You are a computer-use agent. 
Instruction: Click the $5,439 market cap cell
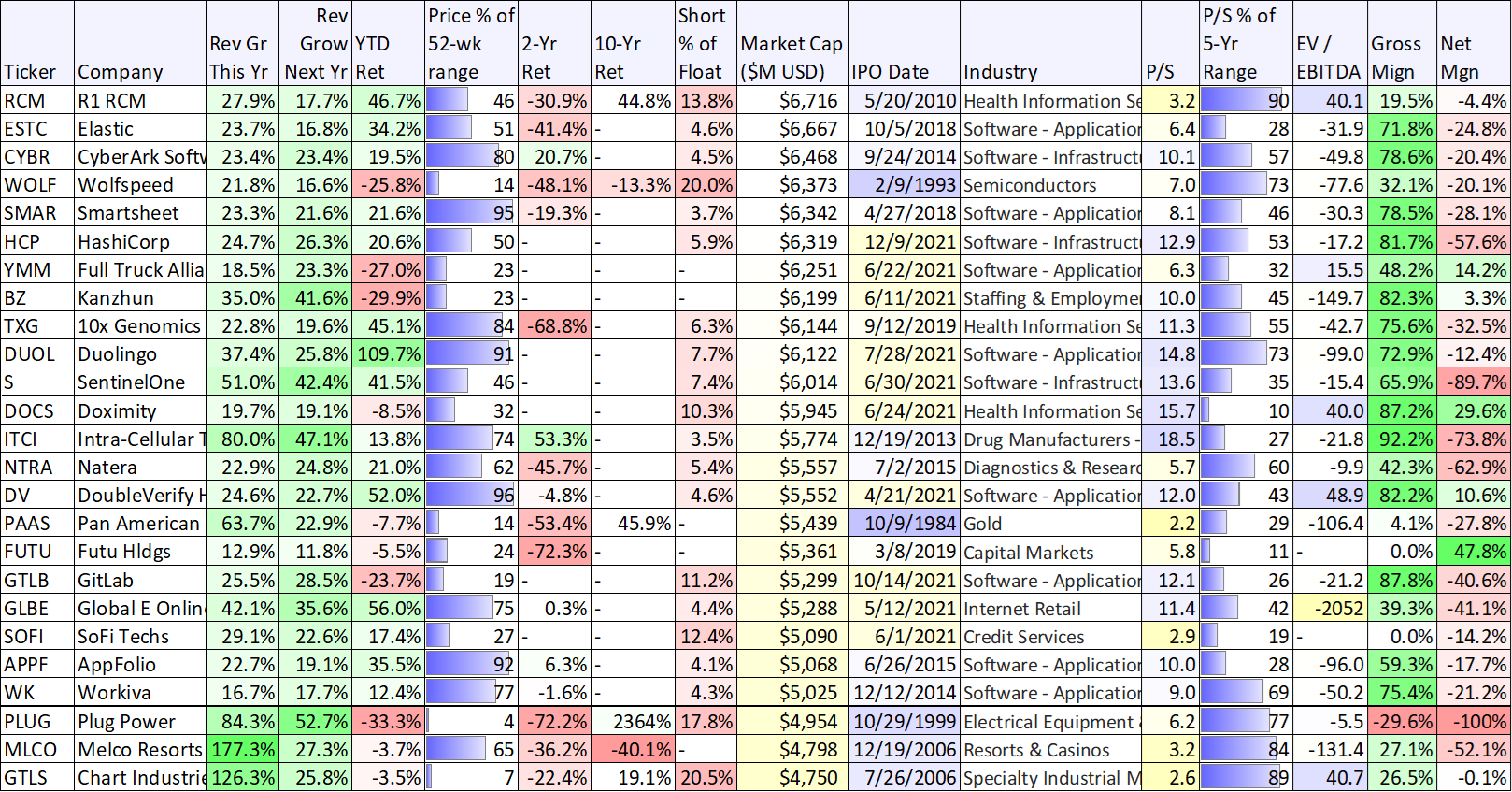(792, 524)
